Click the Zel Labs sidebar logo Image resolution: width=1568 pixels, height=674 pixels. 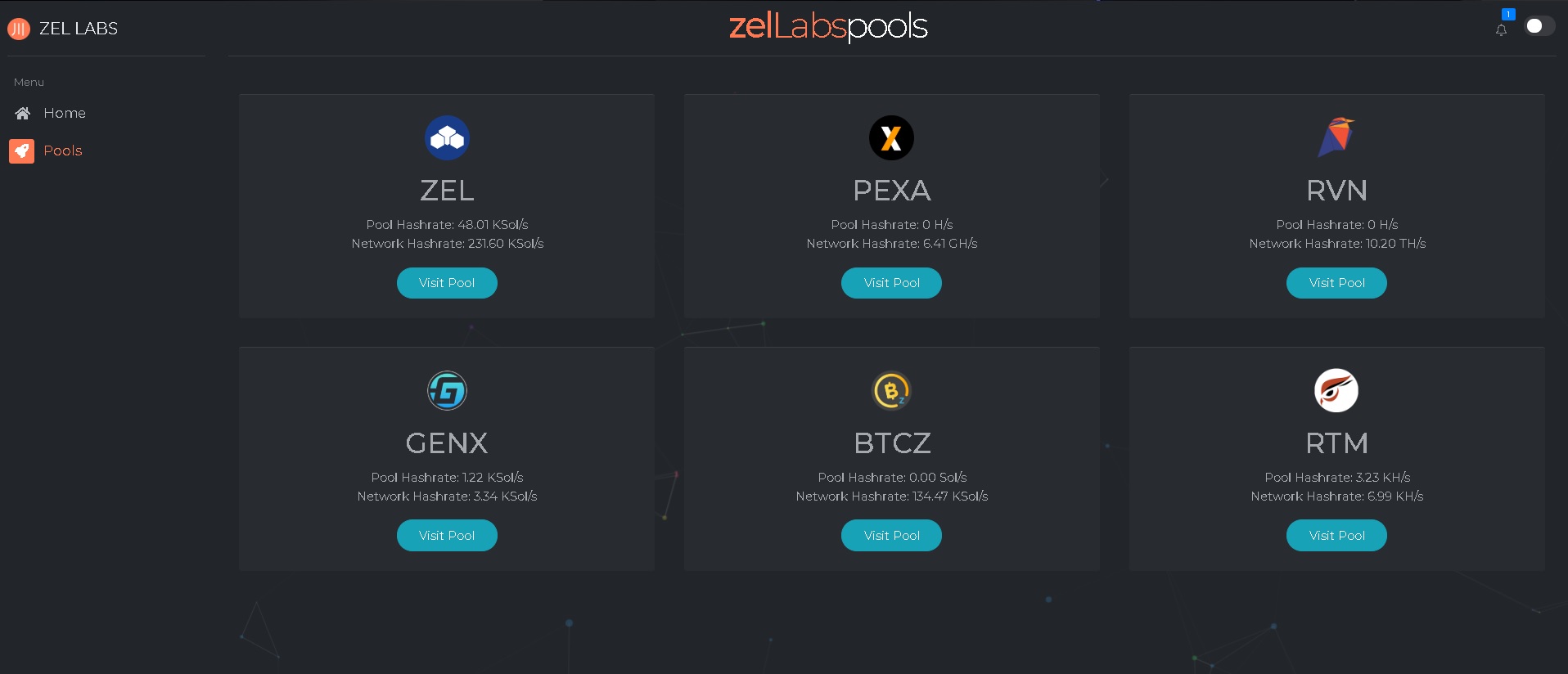coord(19,29)
